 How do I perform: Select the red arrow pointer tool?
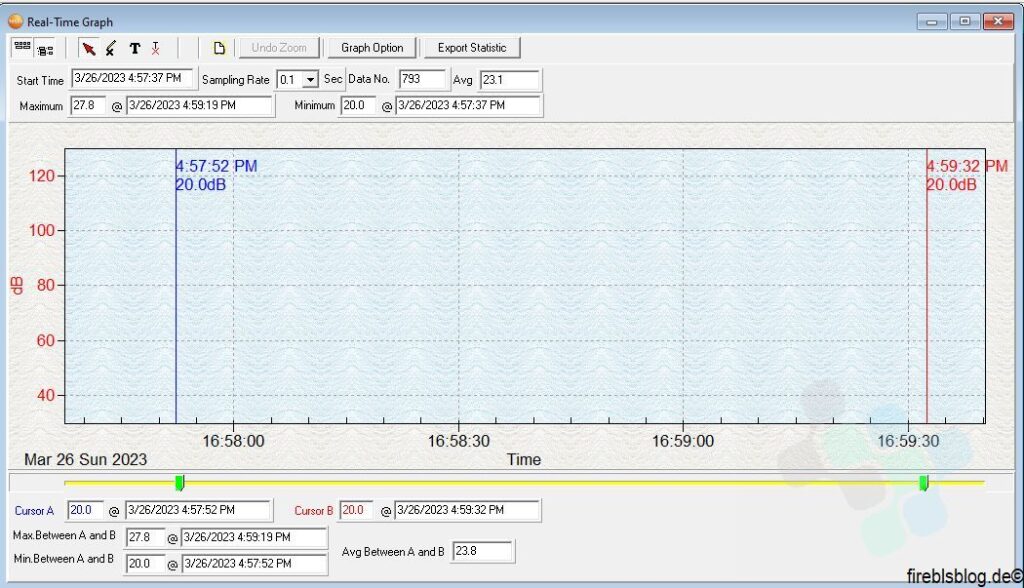(x=89, y=48)
